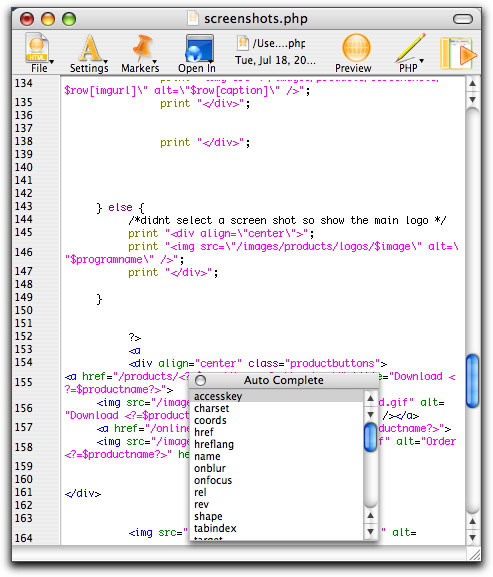Open the Settings font icon

click(x=91, y=48)
